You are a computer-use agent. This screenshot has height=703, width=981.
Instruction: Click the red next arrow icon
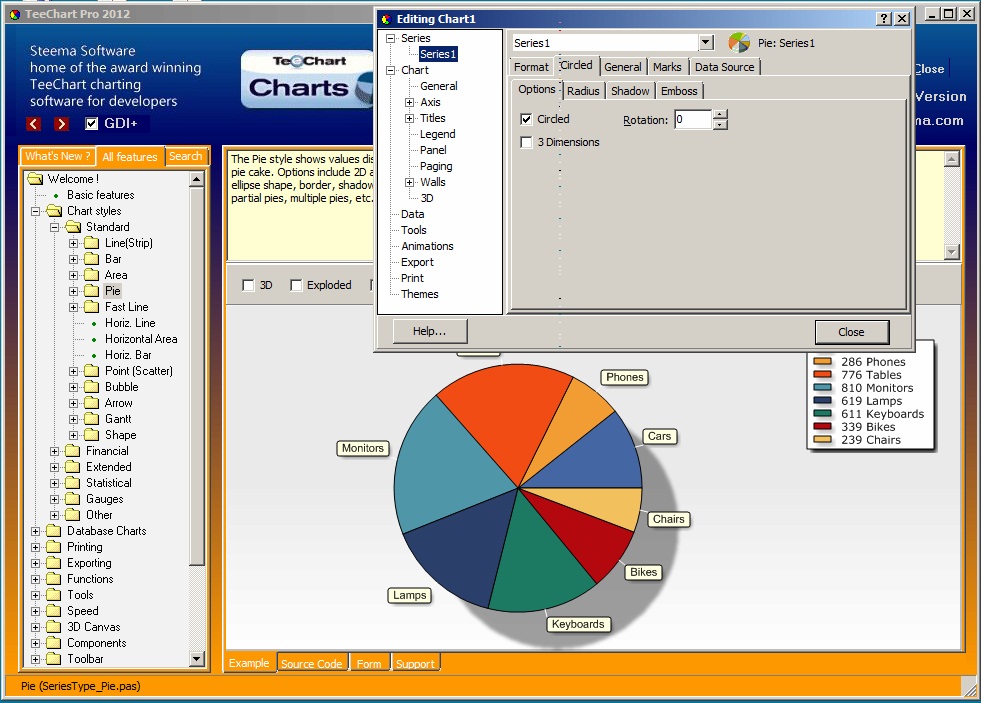click(61, 124)
